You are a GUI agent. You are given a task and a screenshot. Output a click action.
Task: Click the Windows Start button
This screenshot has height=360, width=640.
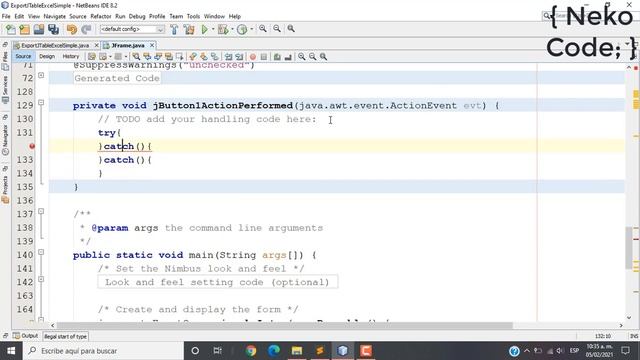click(x=11, y=351)
